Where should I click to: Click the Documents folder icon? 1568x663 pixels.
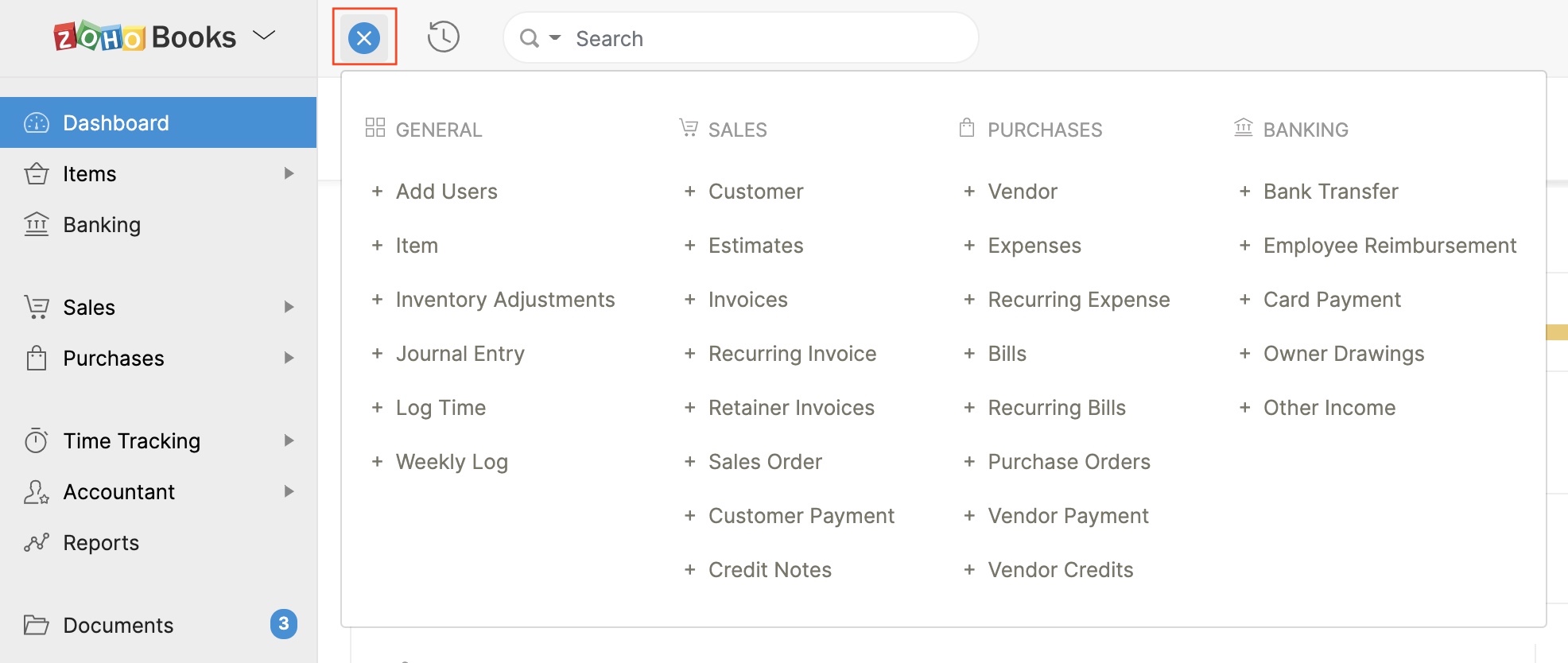(x=37, y=626)
